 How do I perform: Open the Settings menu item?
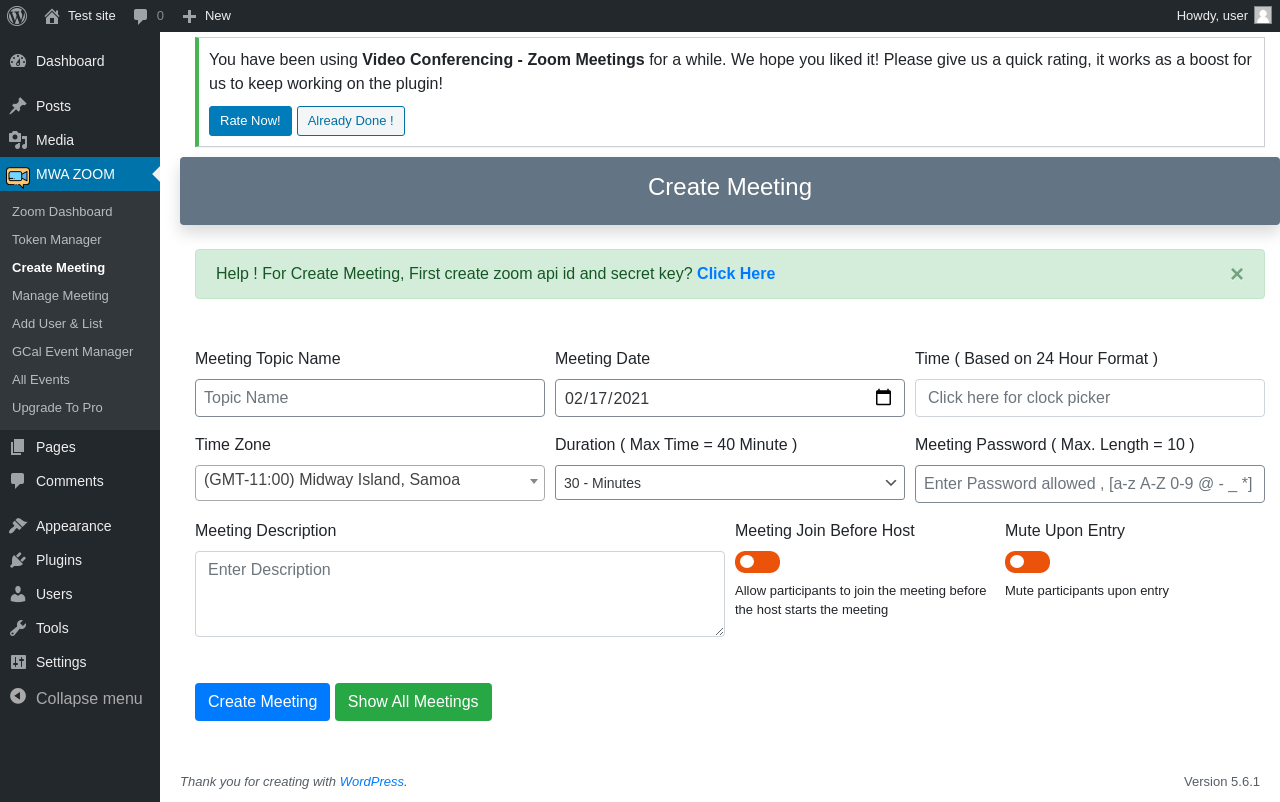click(80, 662)
